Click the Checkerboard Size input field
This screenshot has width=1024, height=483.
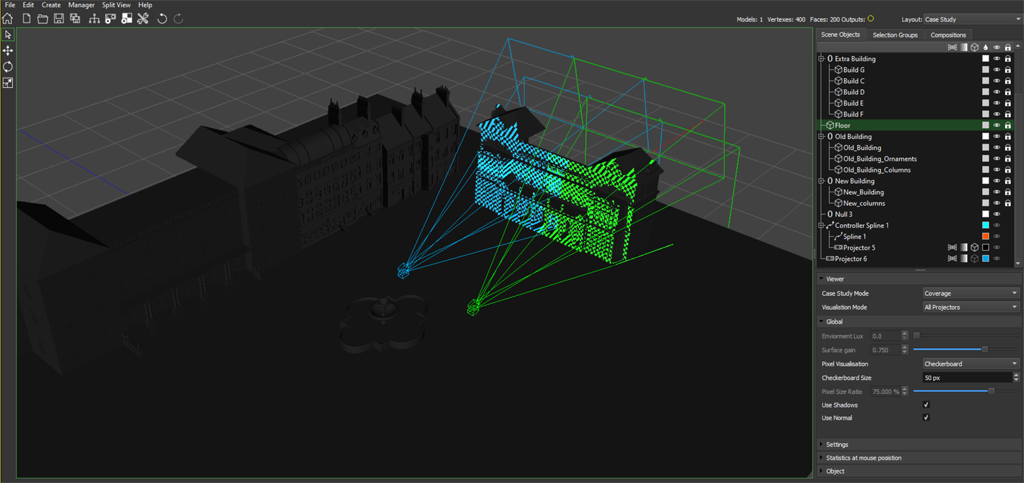[953, 378]
